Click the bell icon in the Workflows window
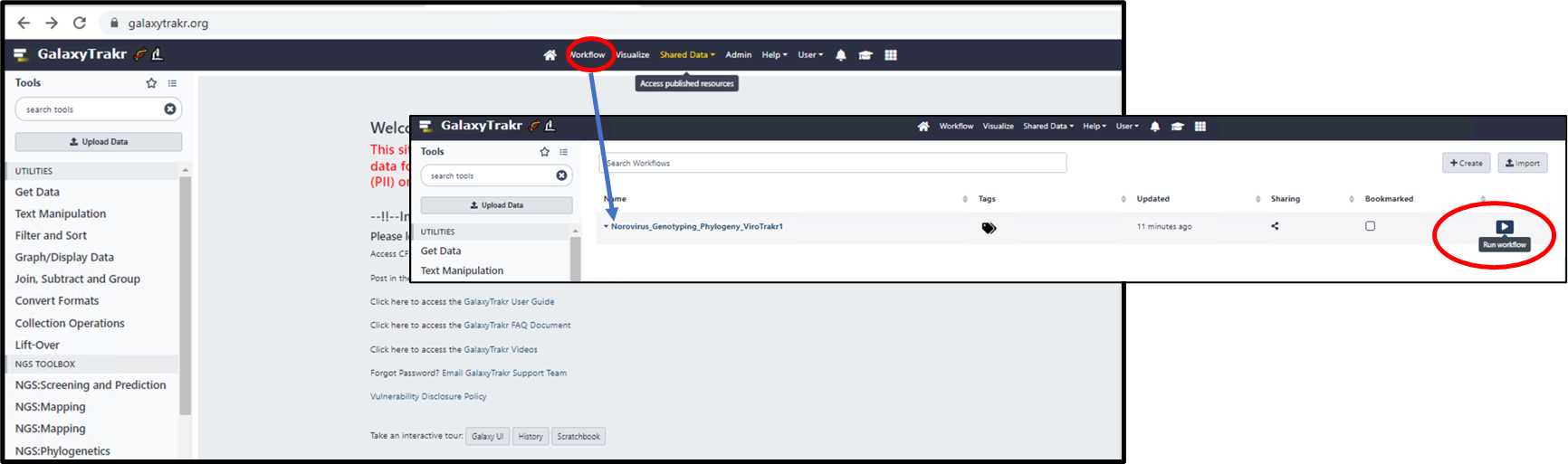 point(1154,127)
